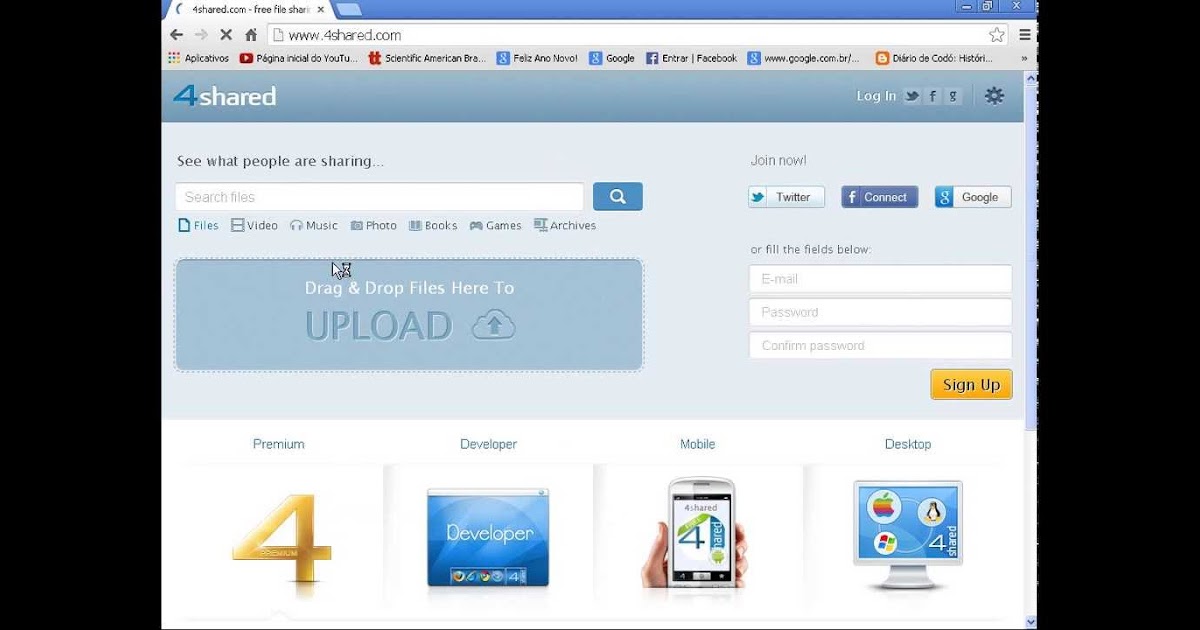Open www.google.com.br bookmark
This screenshot has width=1200, height=630.
[x=804, y=58]
